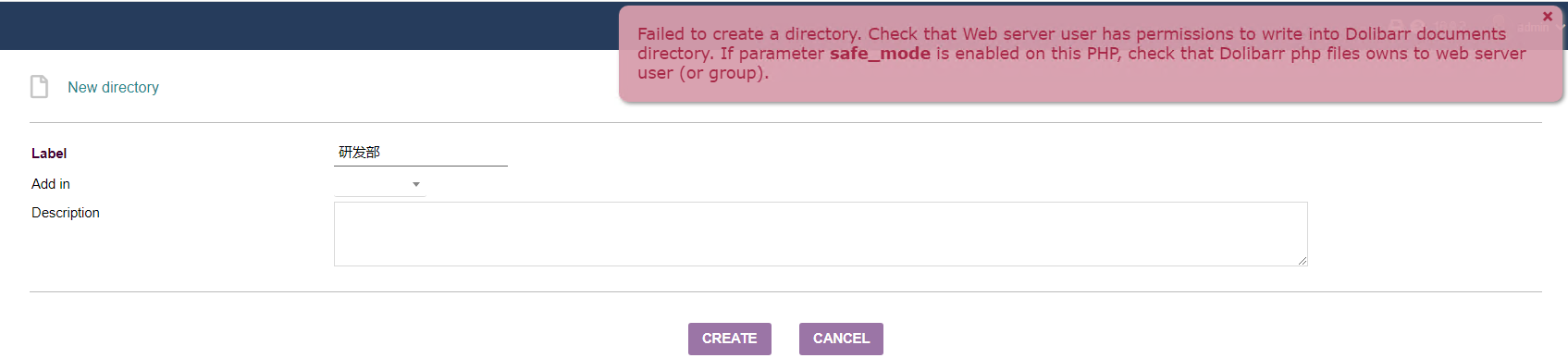Click 'Dolibarr documents' in the error text
1568x358 pixels.
[1426, 34]
